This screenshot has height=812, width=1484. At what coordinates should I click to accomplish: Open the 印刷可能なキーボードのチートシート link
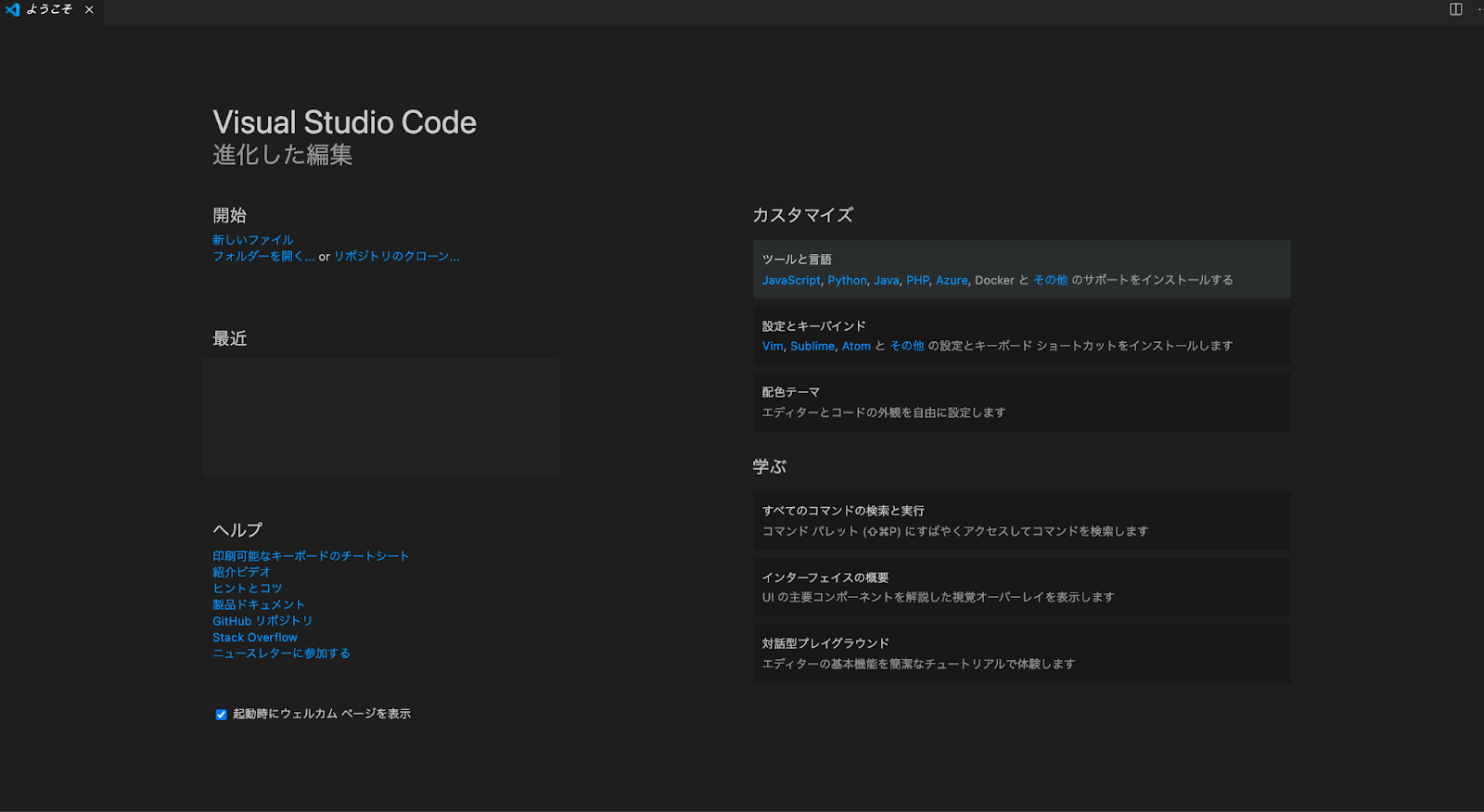tap(311, 556)
